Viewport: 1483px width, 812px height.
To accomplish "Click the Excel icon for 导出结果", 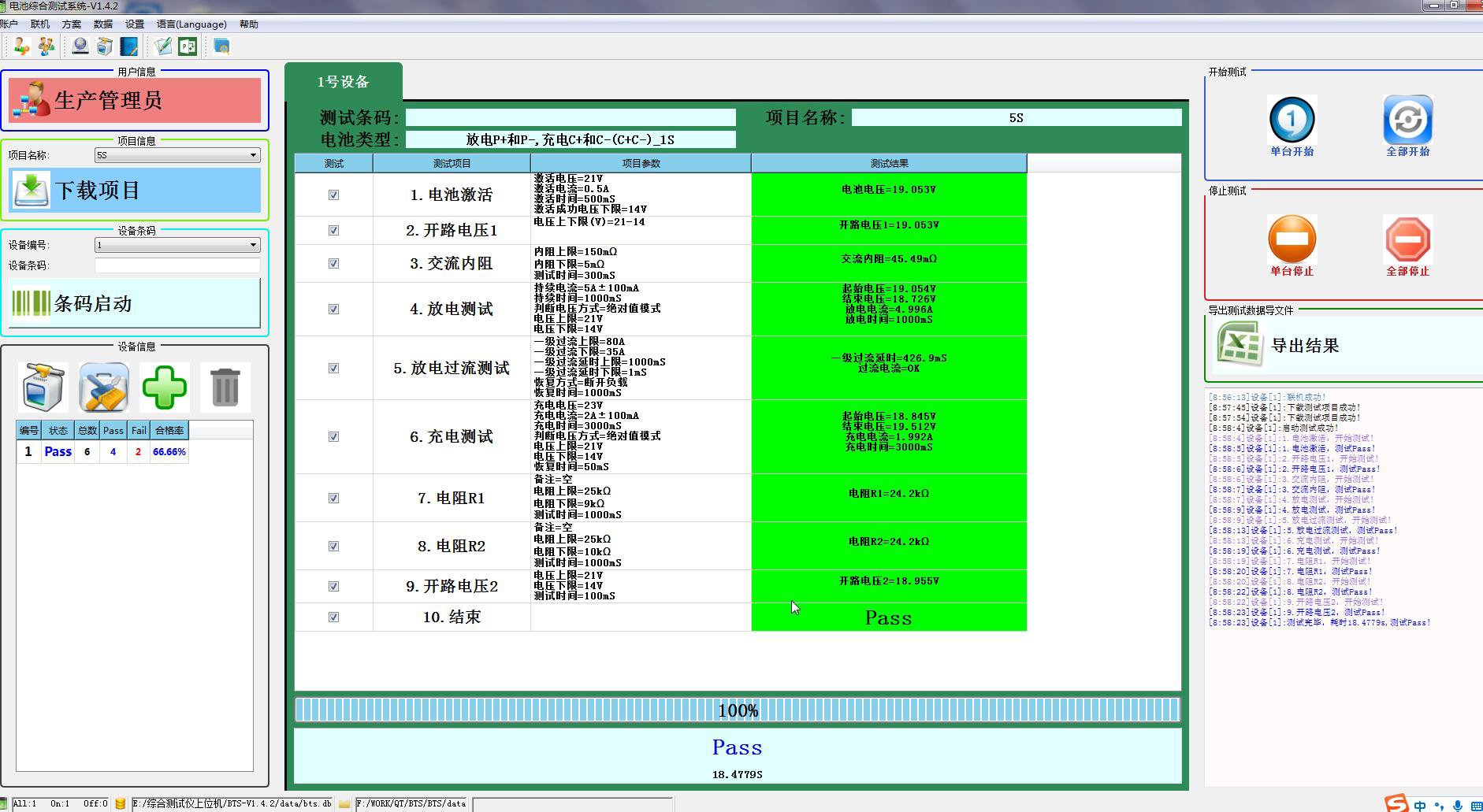I will pos(1240,345).
